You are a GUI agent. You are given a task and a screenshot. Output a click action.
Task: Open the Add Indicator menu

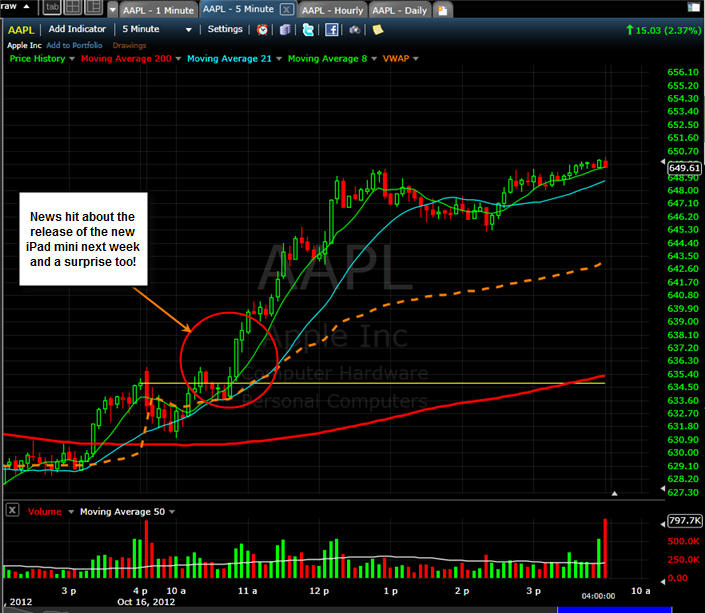coord(77,29)
